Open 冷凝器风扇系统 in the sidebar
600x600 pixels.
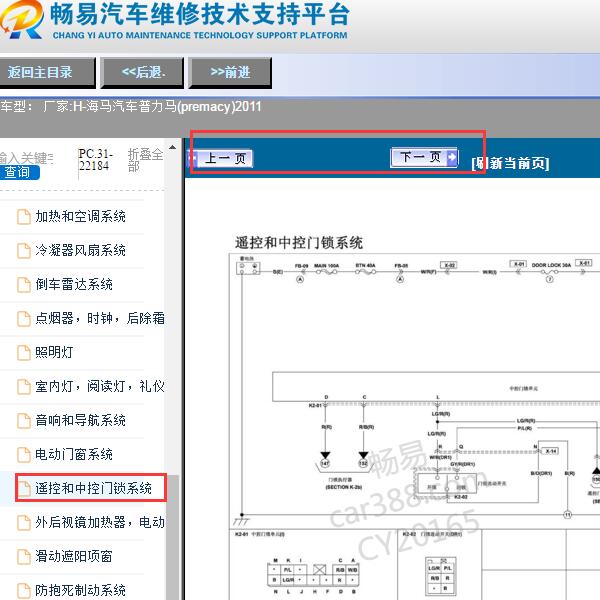tap(80, 251)
